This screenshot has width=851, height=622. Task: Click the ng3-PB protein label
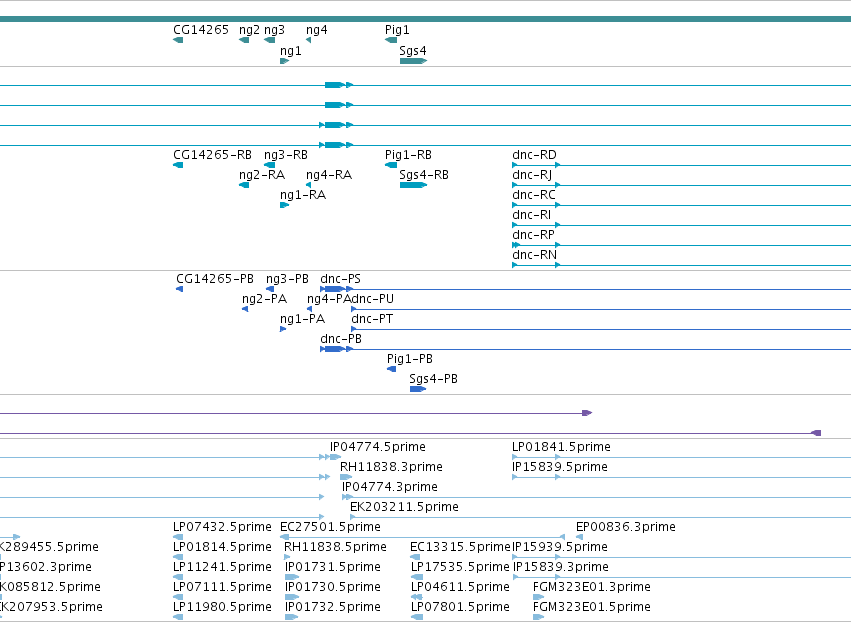point(287,279)
